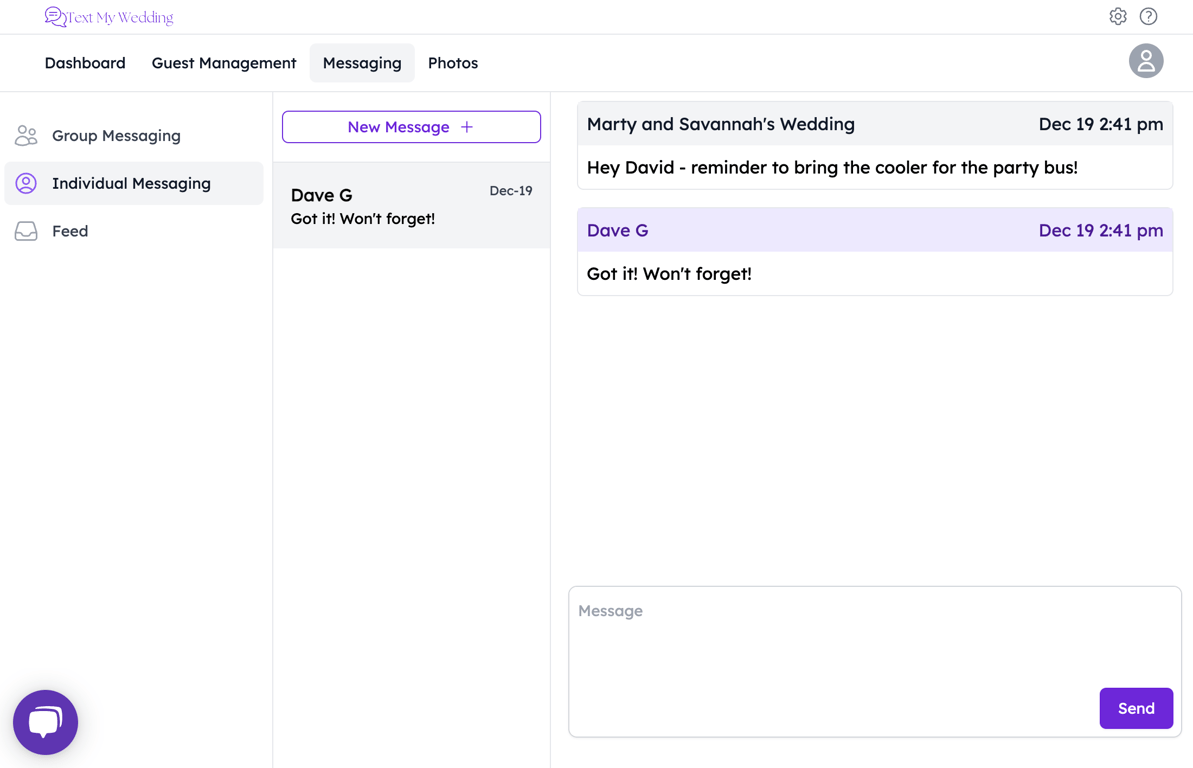The width and height of the screenshot is (1193, 768).
Task: Click the Individual Messaging person icon
Action: point(26,183)
